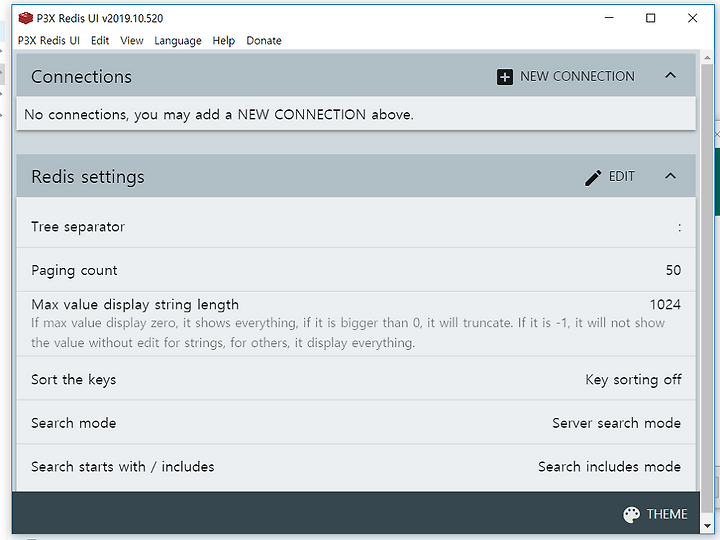Open the Donate menu
This screenshot has width=720, height=540.
264,41
